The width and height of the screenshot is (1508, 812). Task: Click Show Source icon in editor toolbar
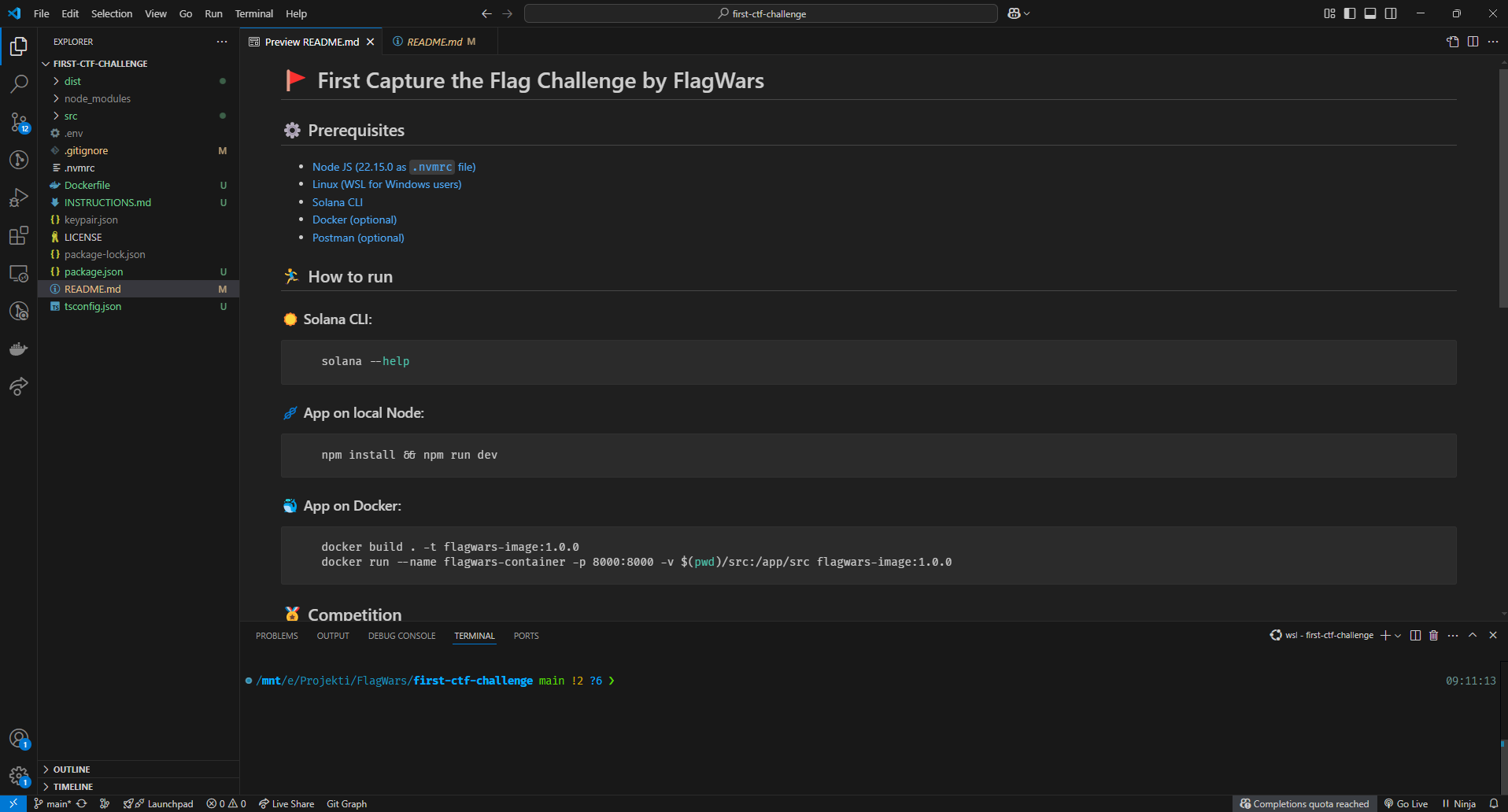point(1453,42)
